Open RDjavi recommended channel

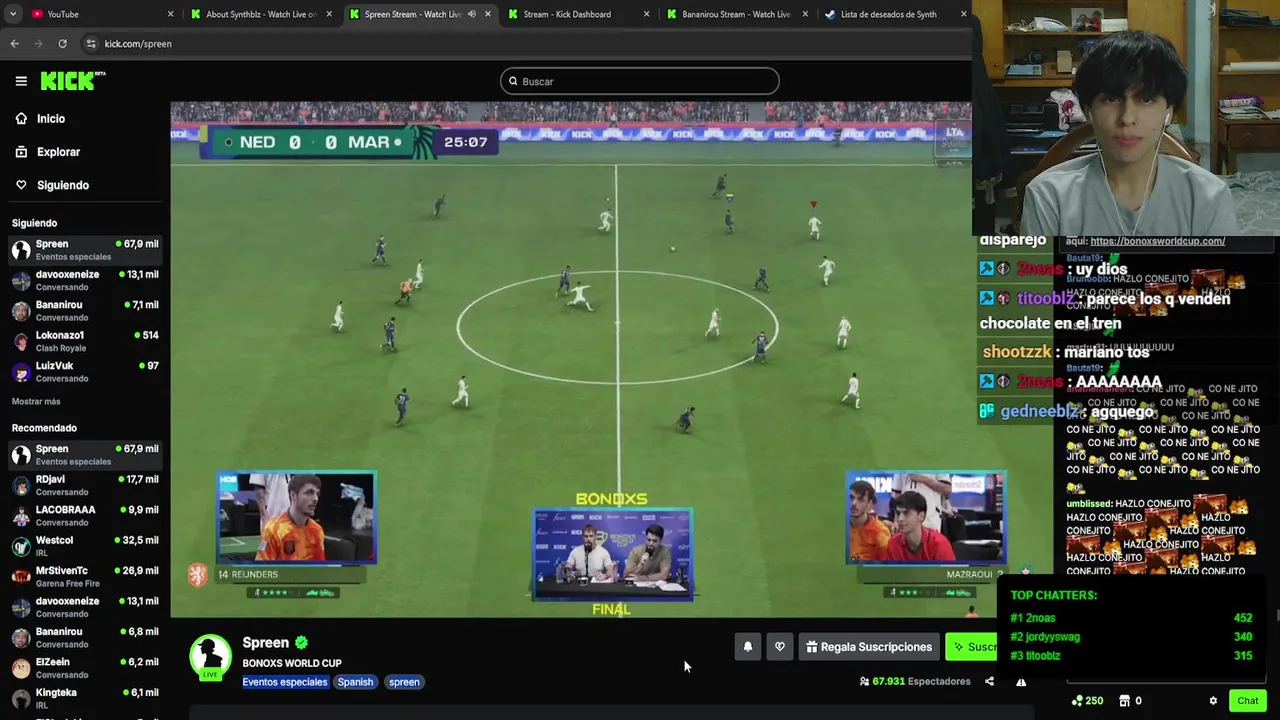coord(84,485)
